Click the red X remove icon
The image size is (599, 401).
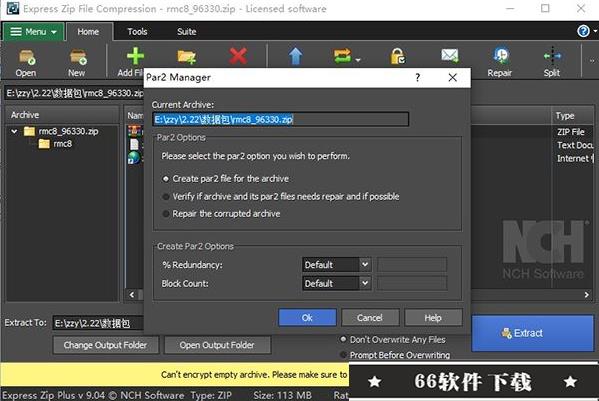(238, 56)
